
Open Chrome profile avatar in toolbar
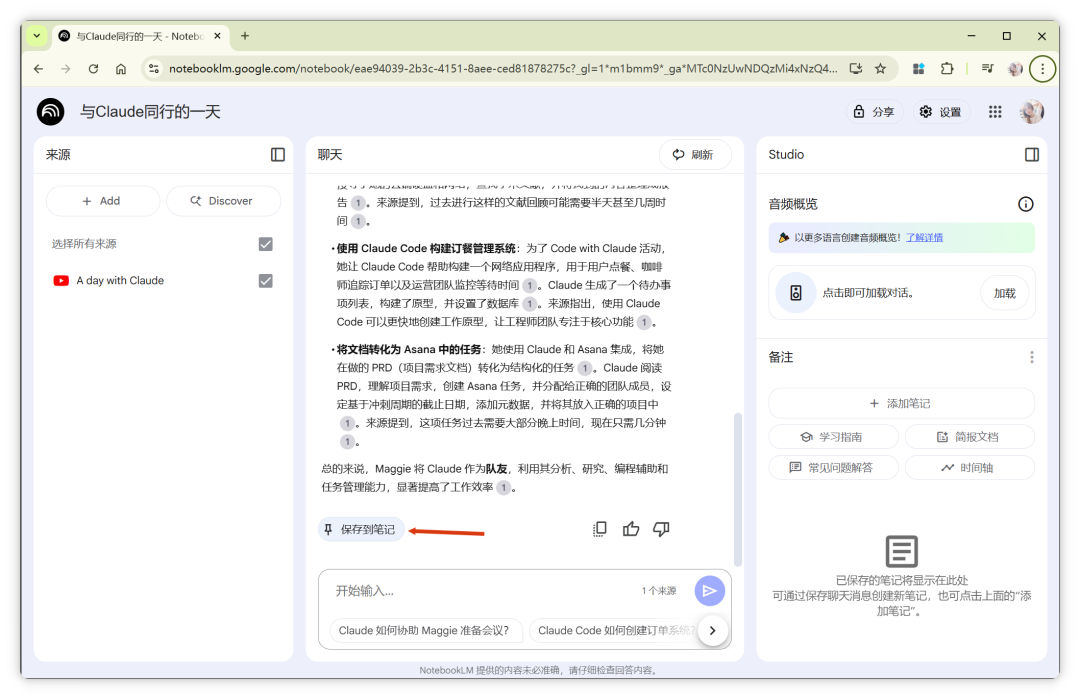1015,69
